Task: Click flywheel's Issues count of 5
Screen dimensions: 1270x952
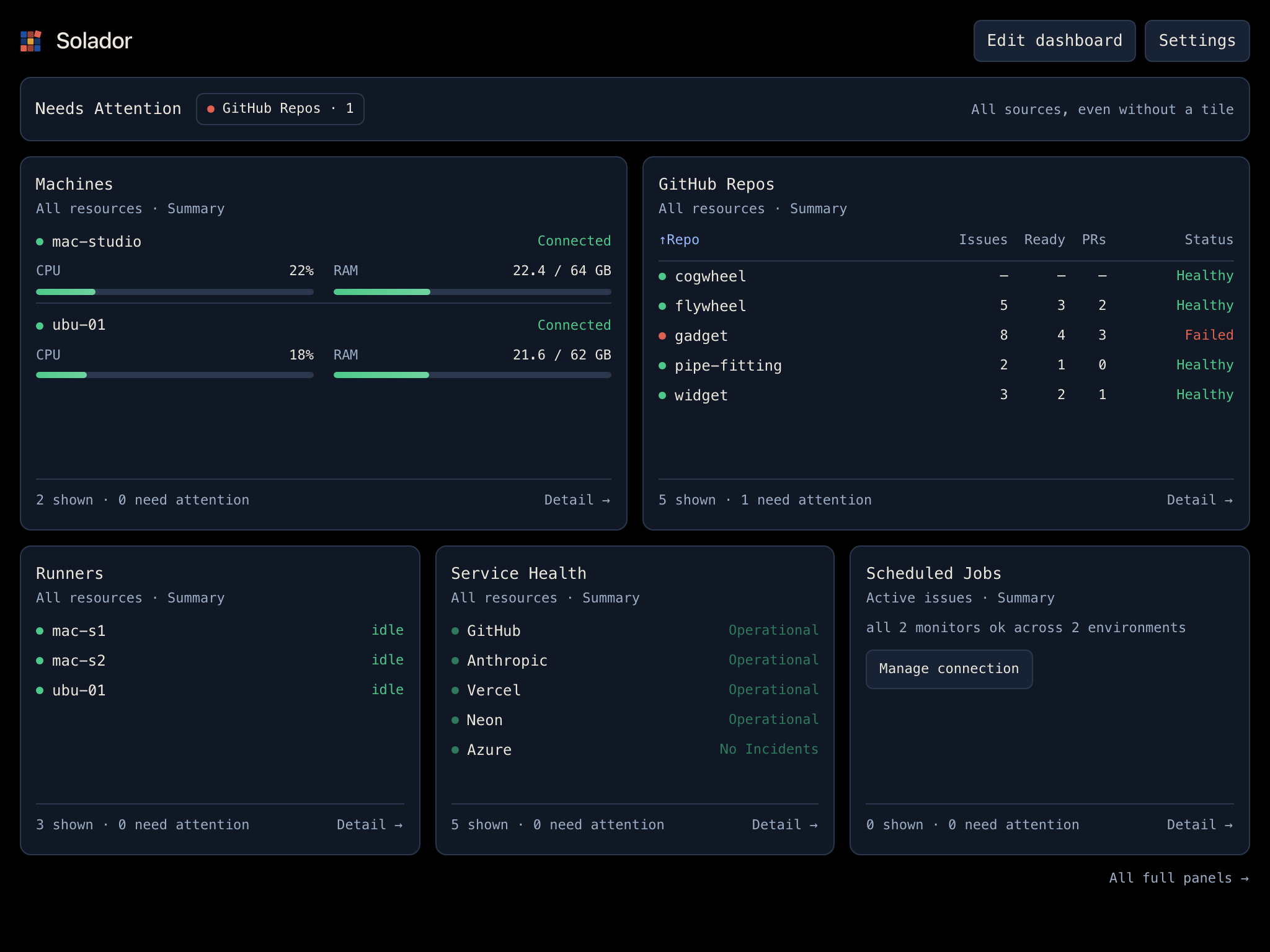Action: tap(1003, 306)
